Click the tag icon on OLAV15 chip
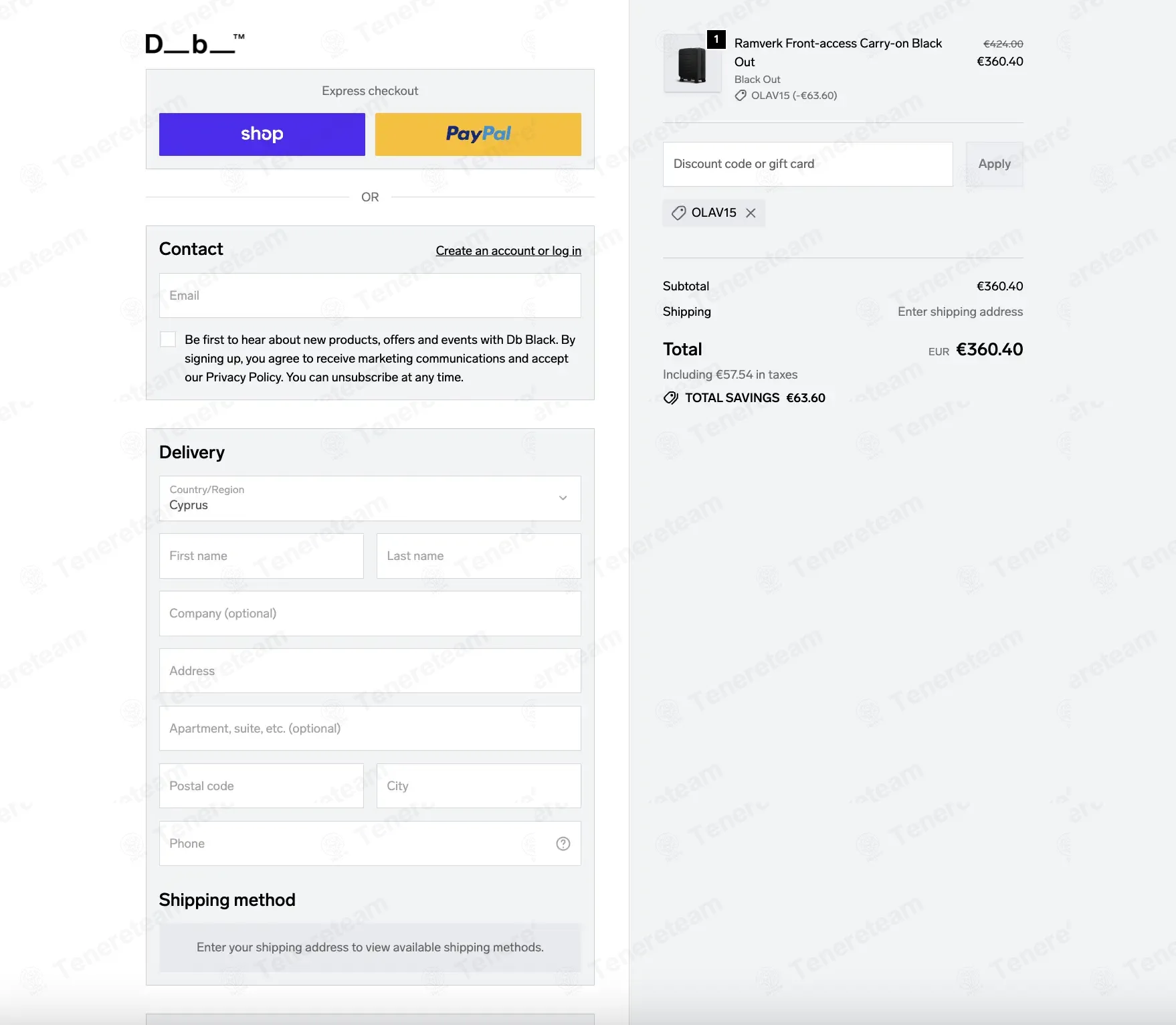The image size is (1176, 1025). (678, 213)
